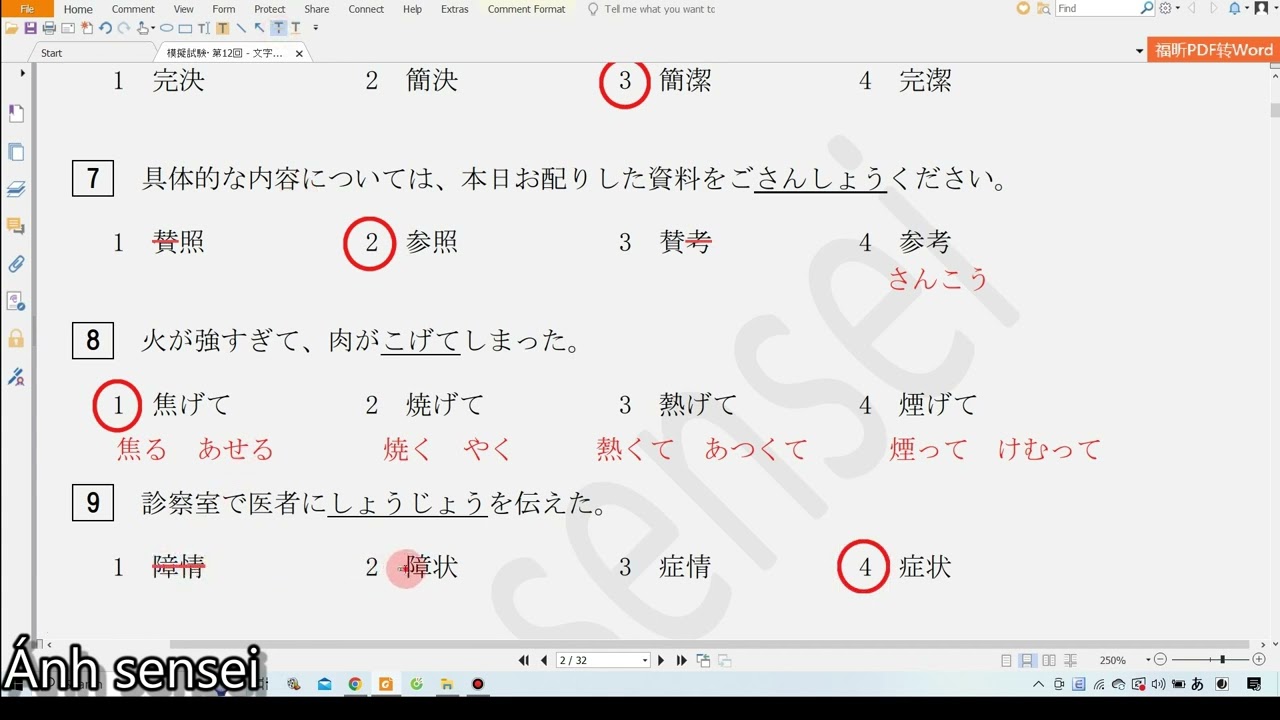Screen dimensions: 1280x720
Task: Click the heart icon in title bar
Action: (x=1023, y=8)
